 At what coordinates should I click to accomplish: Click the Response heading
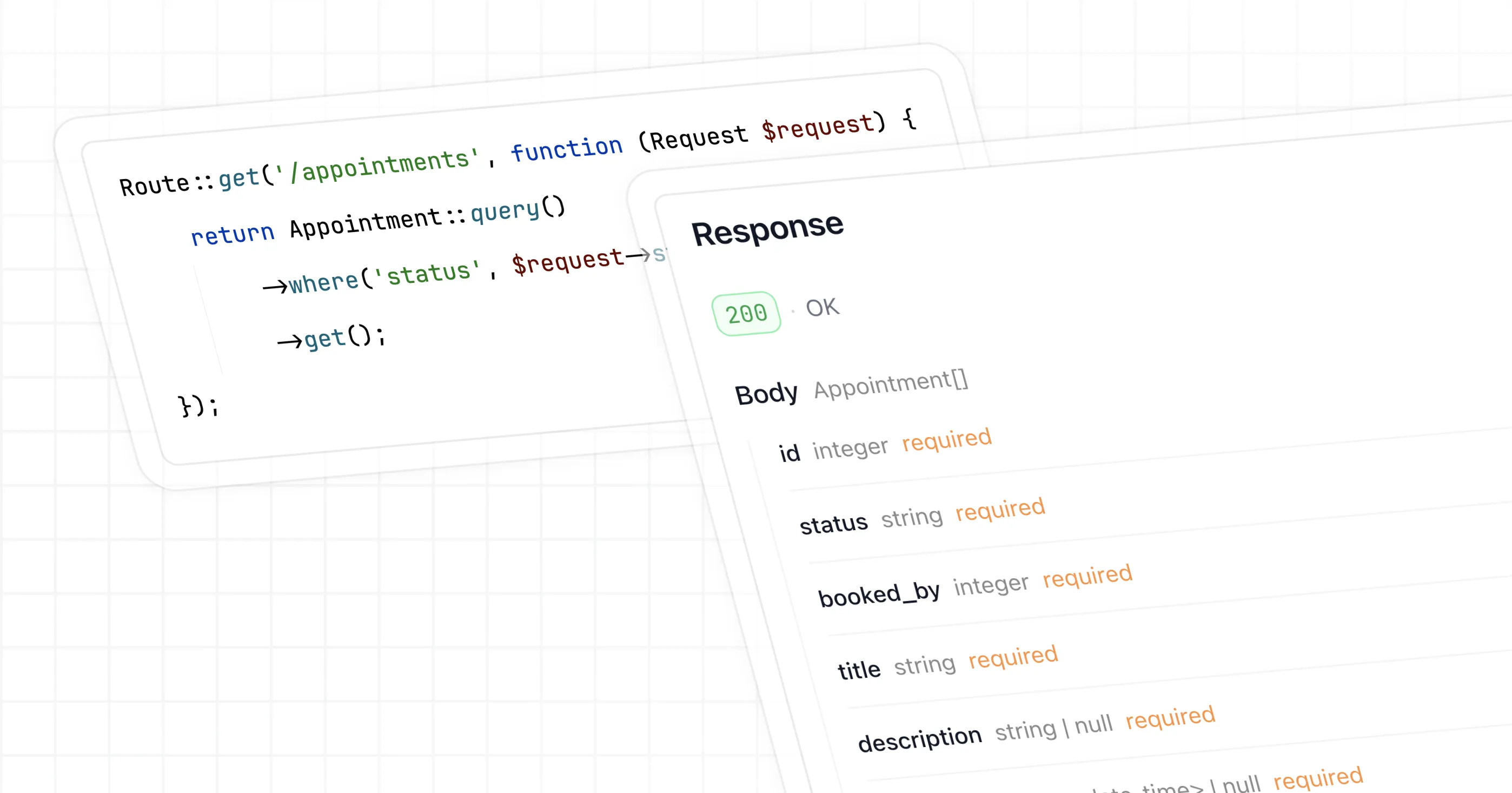767,229
